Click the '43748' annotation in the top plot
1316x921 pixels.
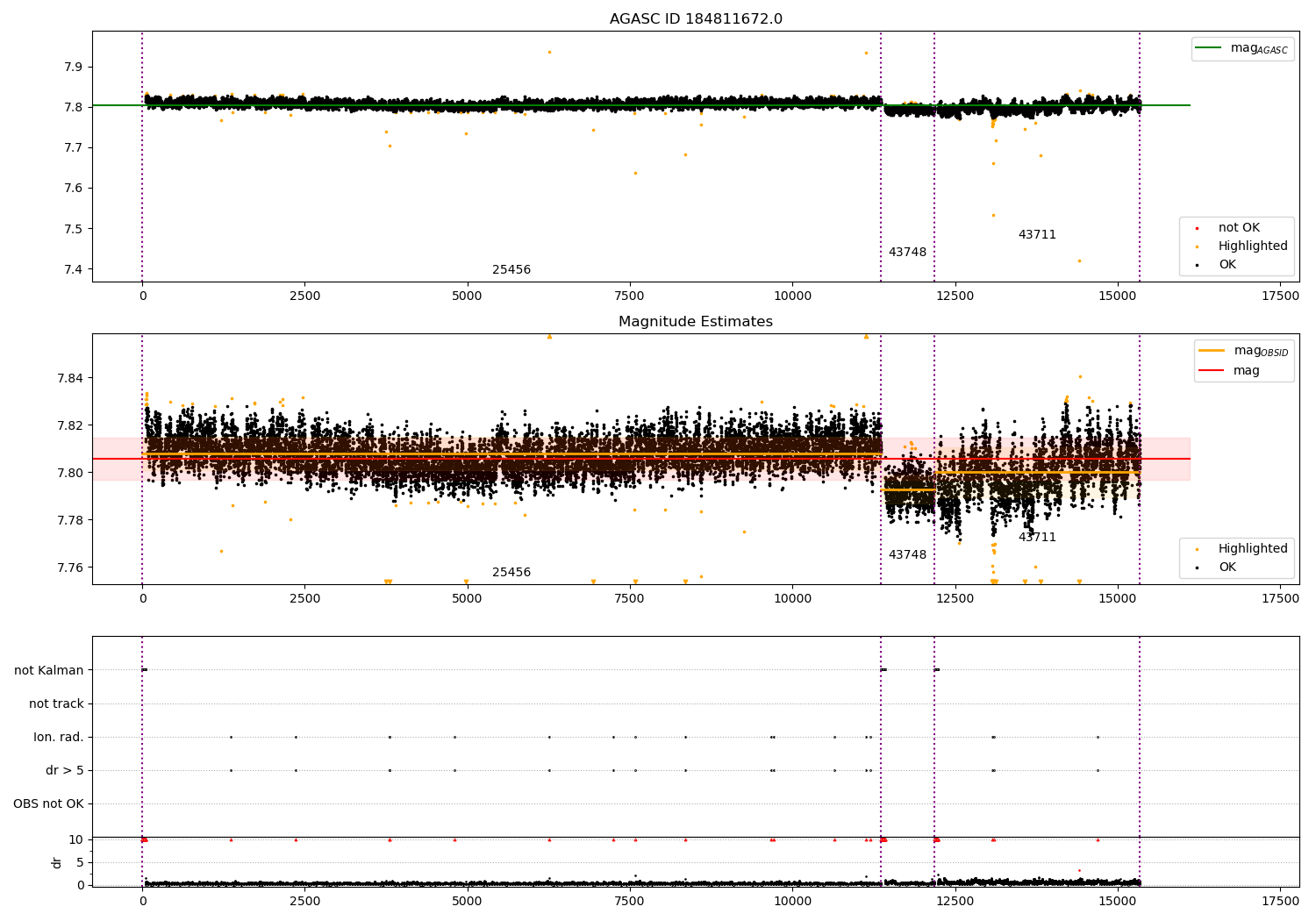click(907, 253)
